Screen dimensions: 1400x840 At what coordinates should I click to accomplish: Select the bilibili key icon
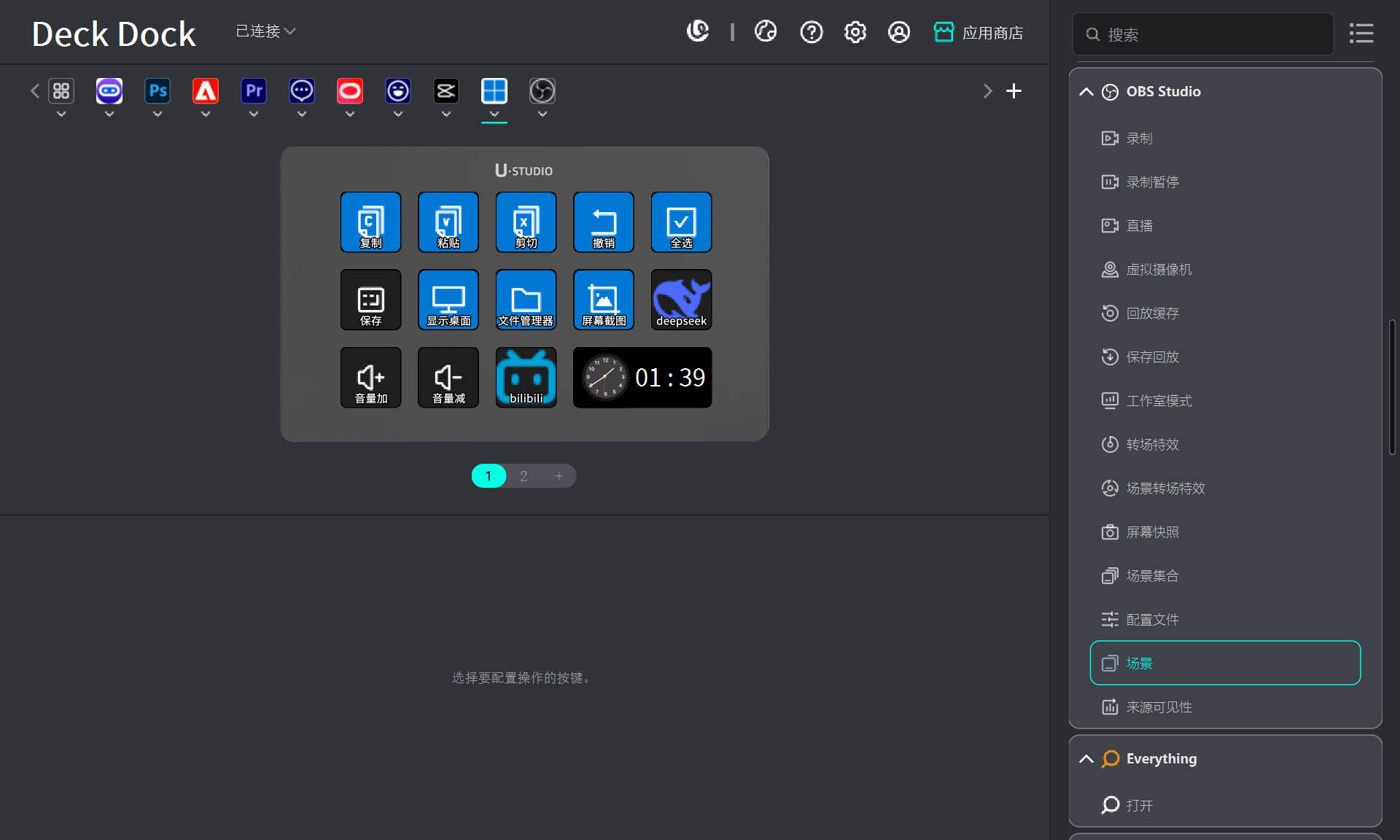(x=526, y=377)
